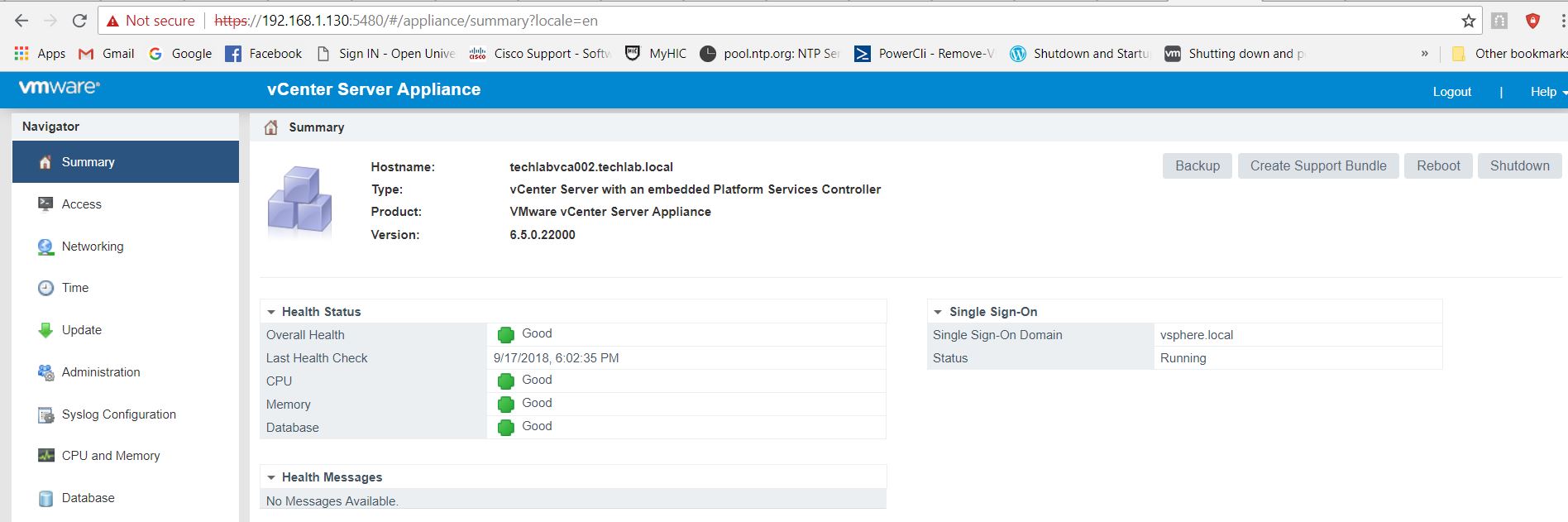The width and height of the screenshot is (1568, 522).
Task: Open the MyHIC bookmark
Action: tap(656, 54)
